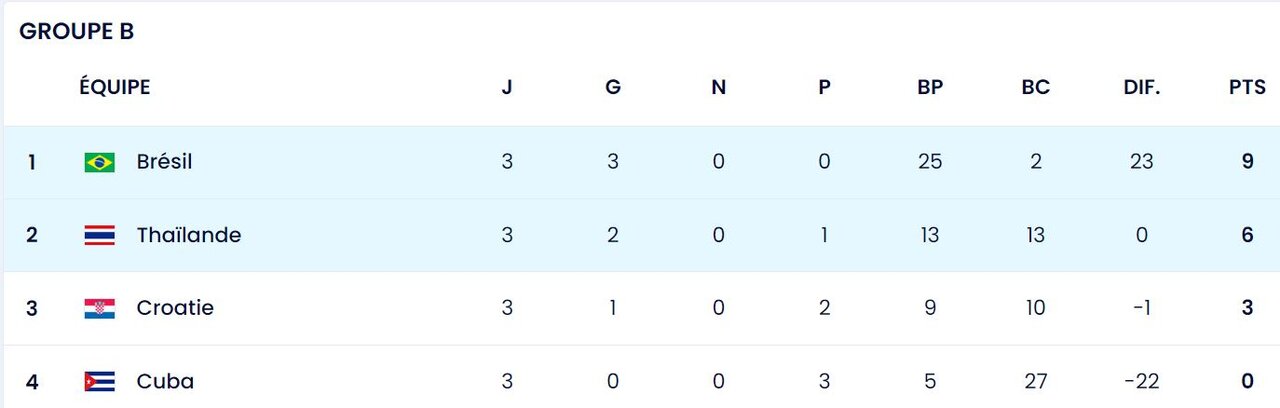
Task: Click the BP column header
Action: tap(930, 87)
